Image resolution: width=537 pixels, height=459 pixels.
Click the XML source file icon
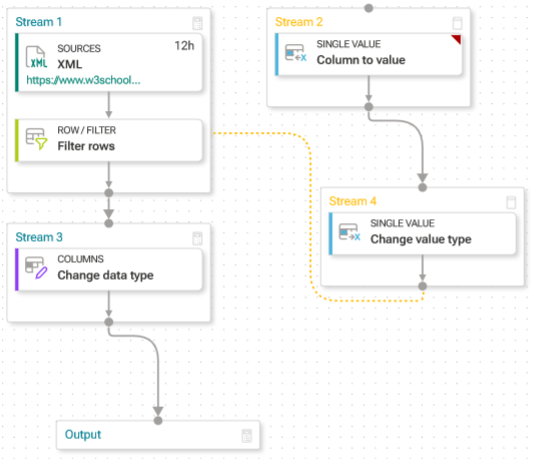tap(36, 57)
